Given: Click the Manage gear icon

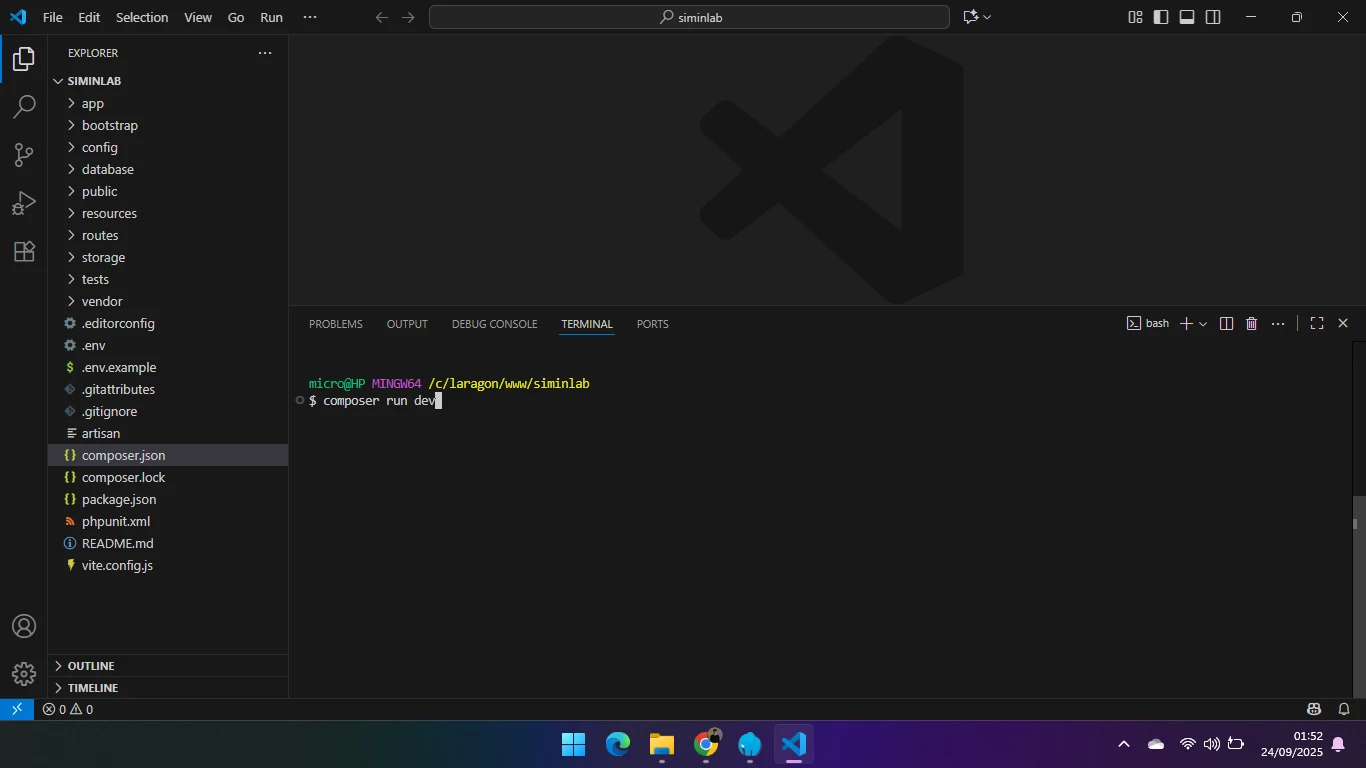Looking at the screenshot, I should [x=24, y=673].
